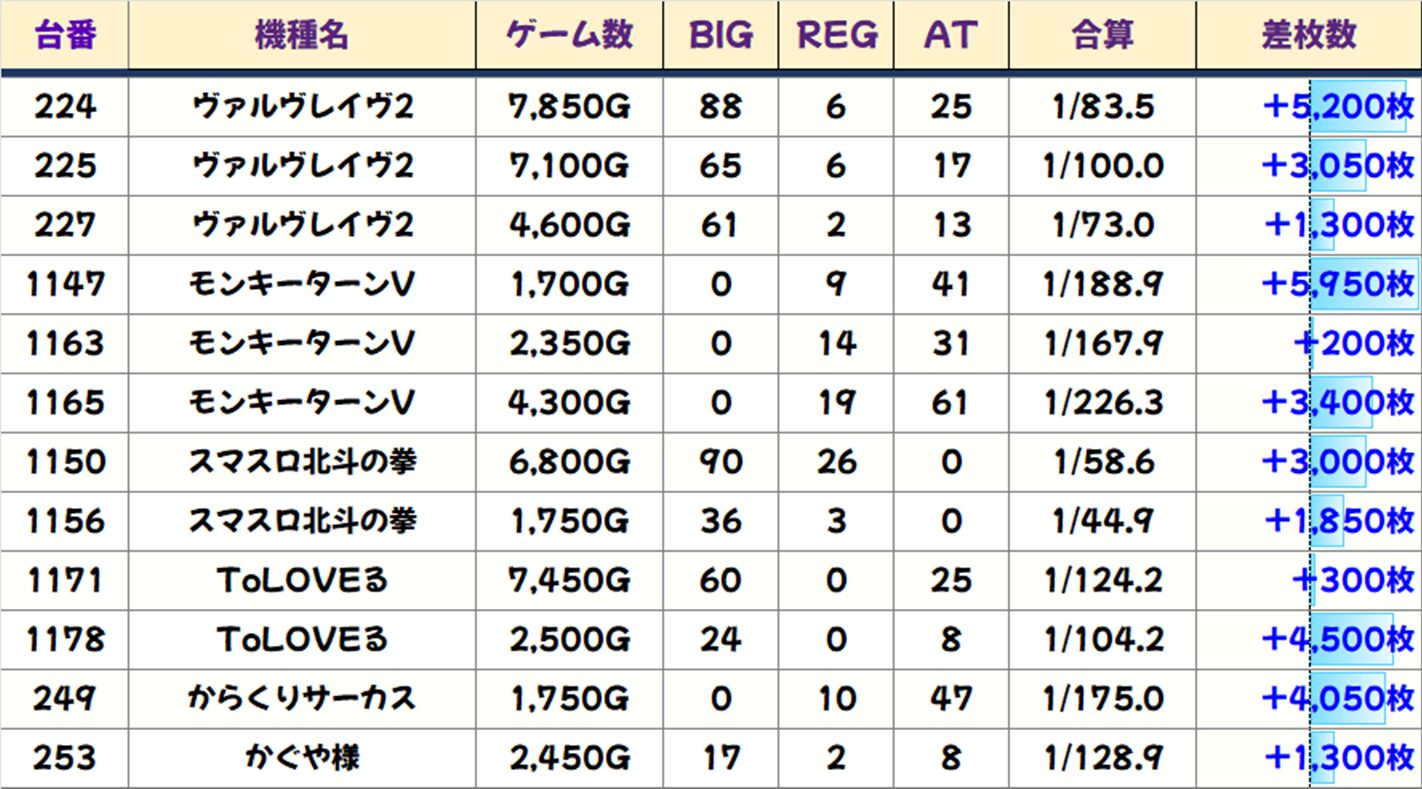Click the +5,950枚 difference cell
This screenshot has width=1422, height=789.
(x=1337, y=284)
